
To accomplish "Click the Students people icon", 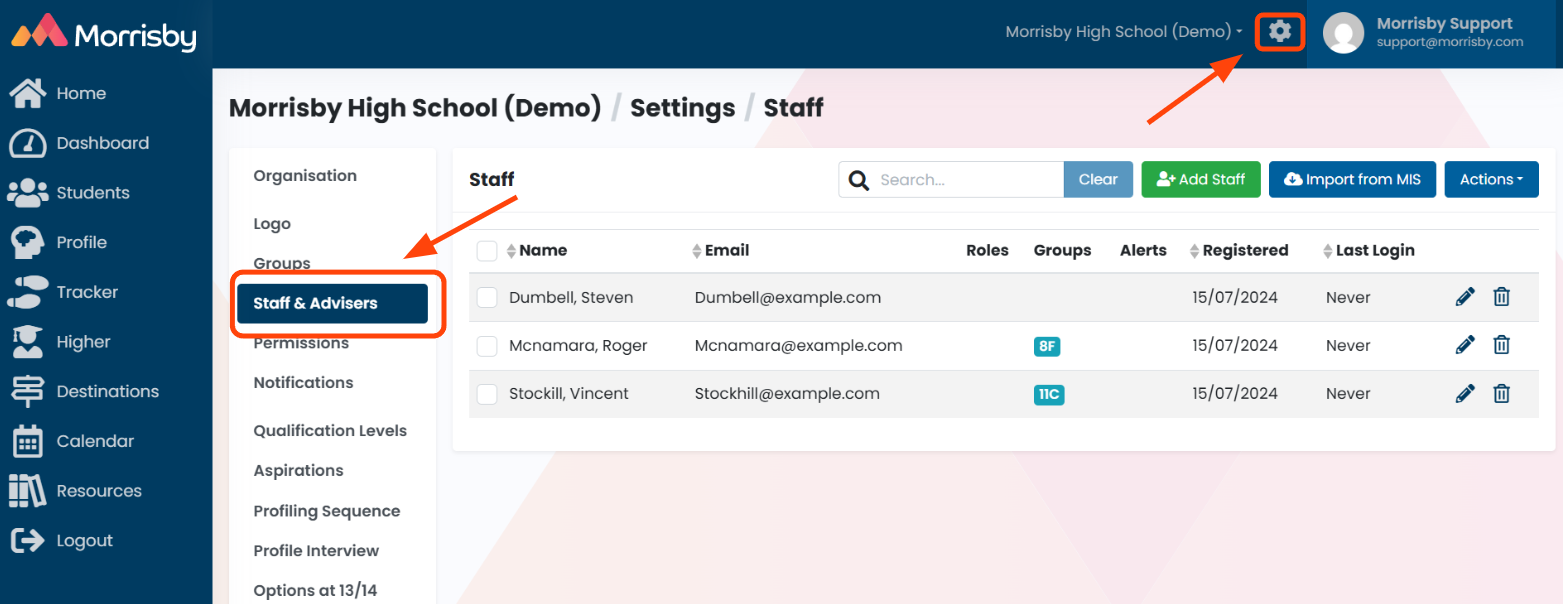I will pyautogui.click(x=27, y=192).
